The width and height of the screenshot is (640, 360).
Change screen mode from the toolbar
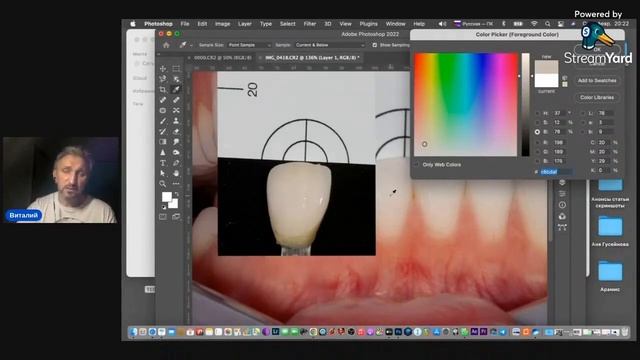[176, 217]
